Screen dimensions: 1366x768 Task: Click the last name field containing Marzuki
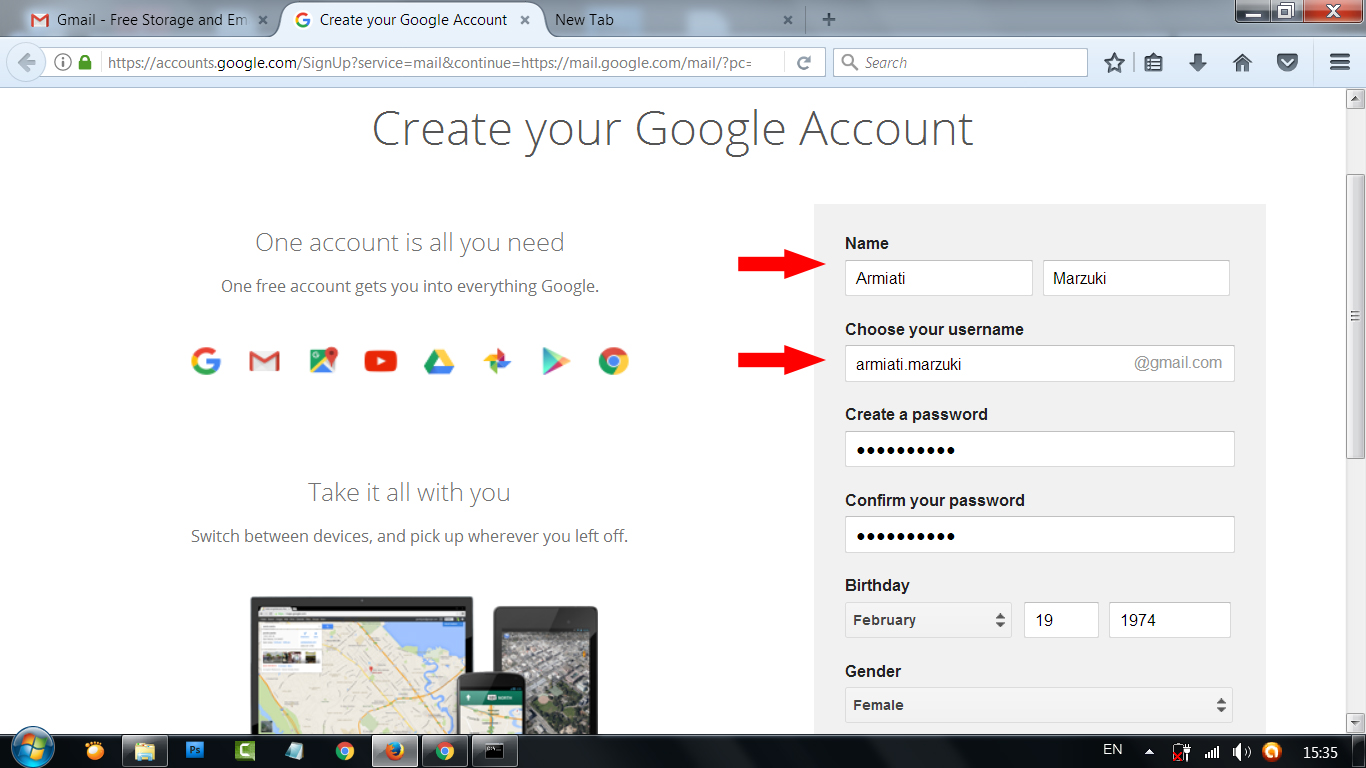[x=1136, y=278]
